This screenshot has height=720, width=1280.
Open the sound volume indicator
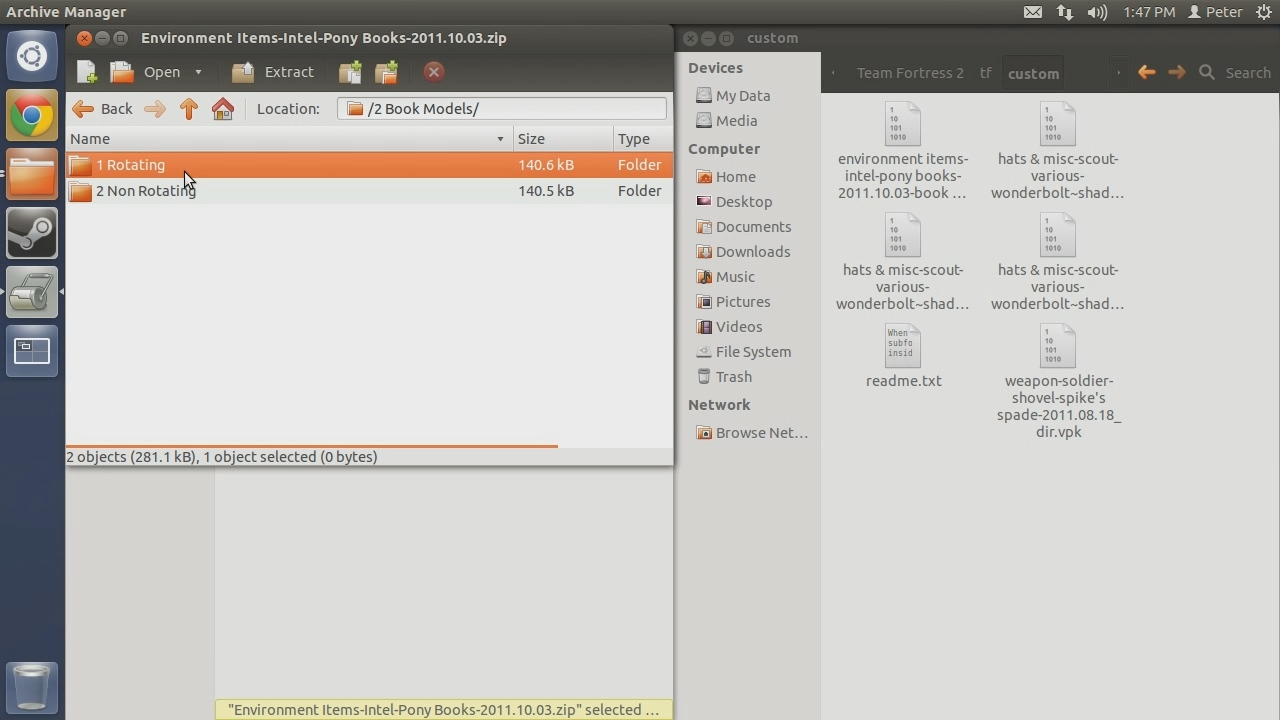[x=1097, y=12]
